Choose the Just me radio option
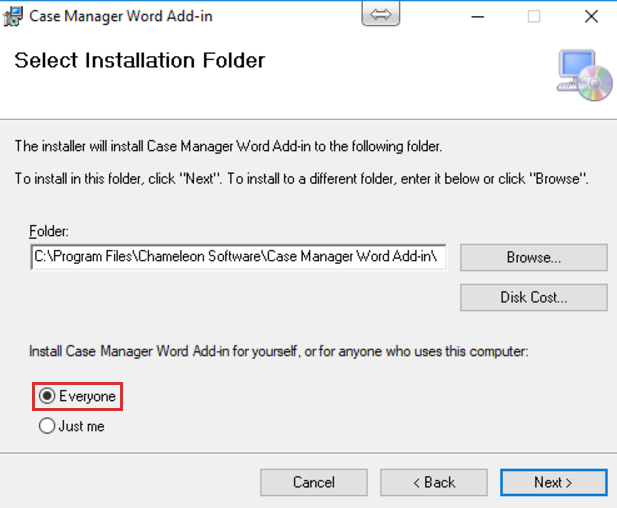This screenshot has height=508, width=617. [47, 427]
